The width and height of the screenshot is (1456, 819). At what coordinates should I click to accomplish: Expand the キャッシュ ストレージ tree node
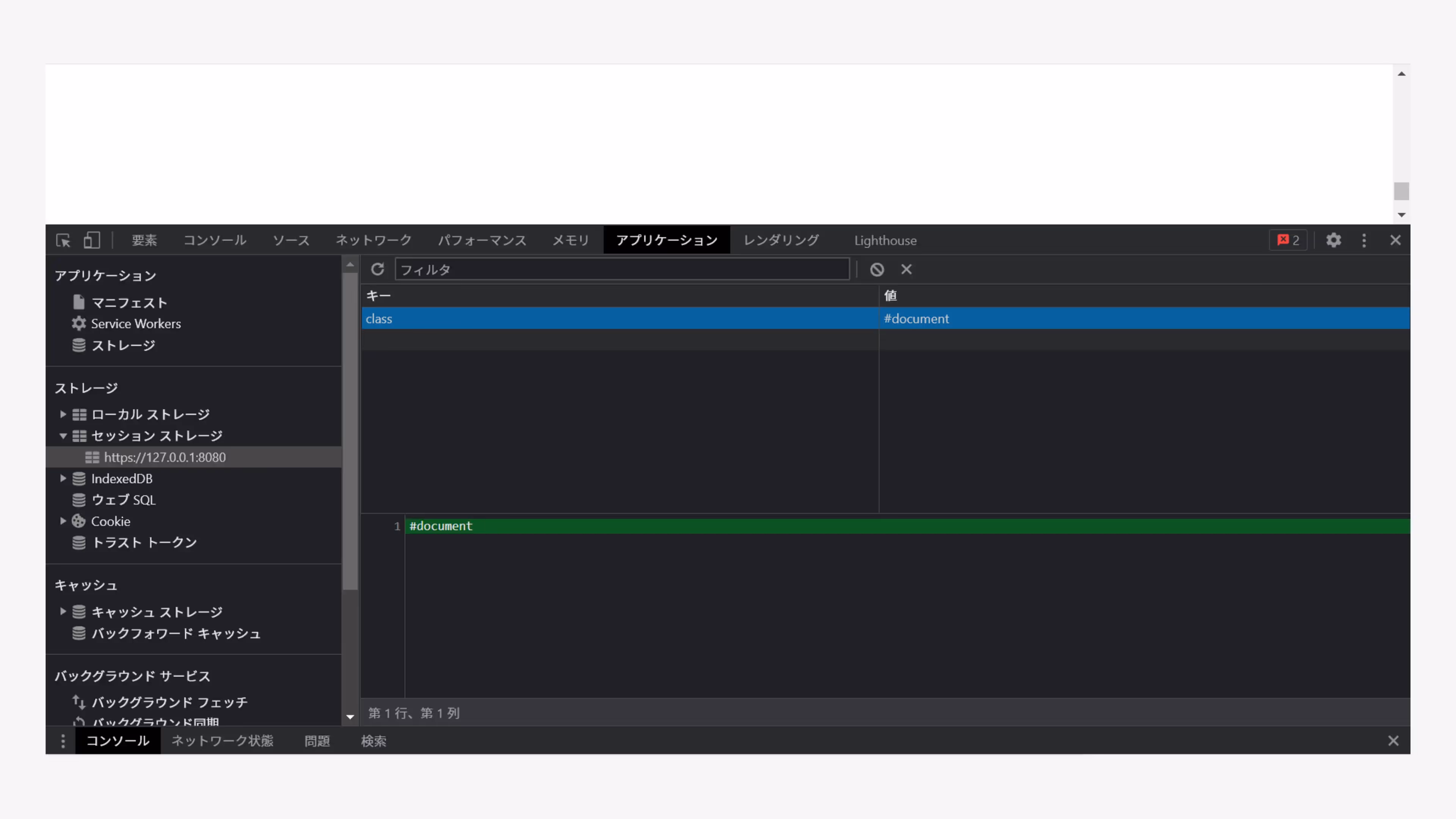tap(63, 612)
